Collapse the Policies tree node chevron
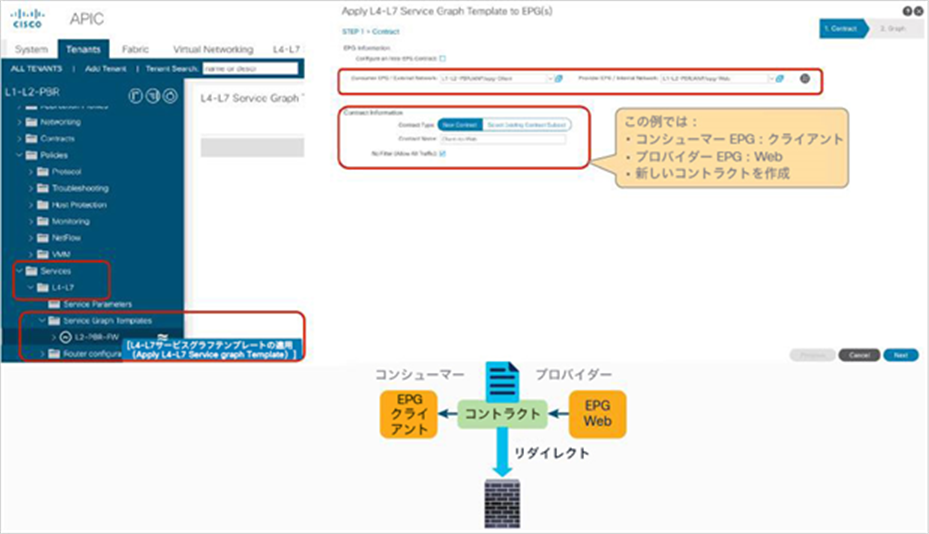 pos(19,155)
